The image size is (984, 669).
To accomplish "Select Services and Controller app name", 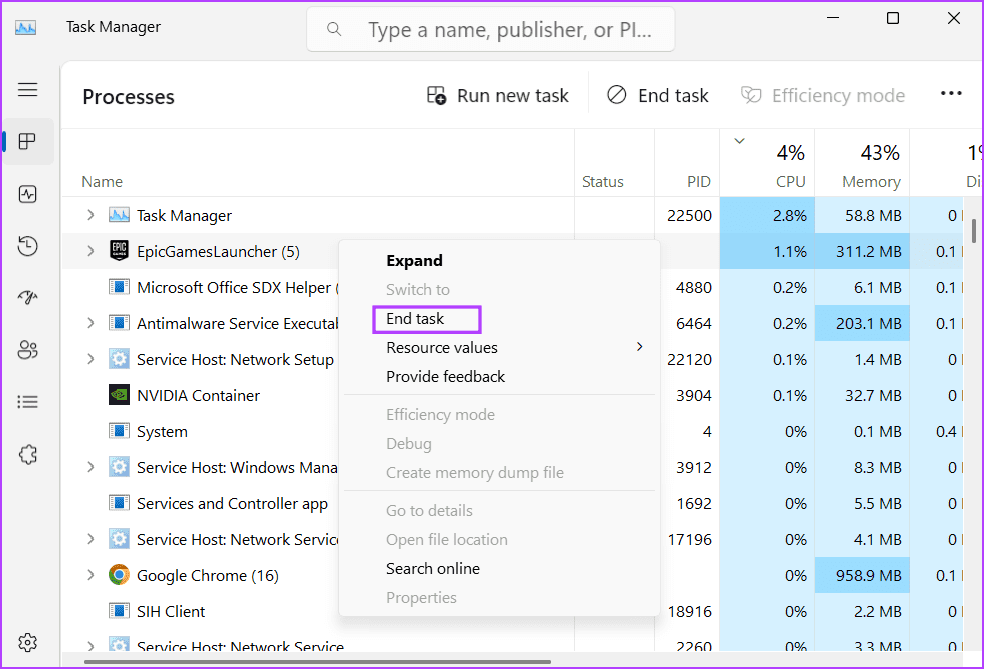I will [x=232, y=503].
